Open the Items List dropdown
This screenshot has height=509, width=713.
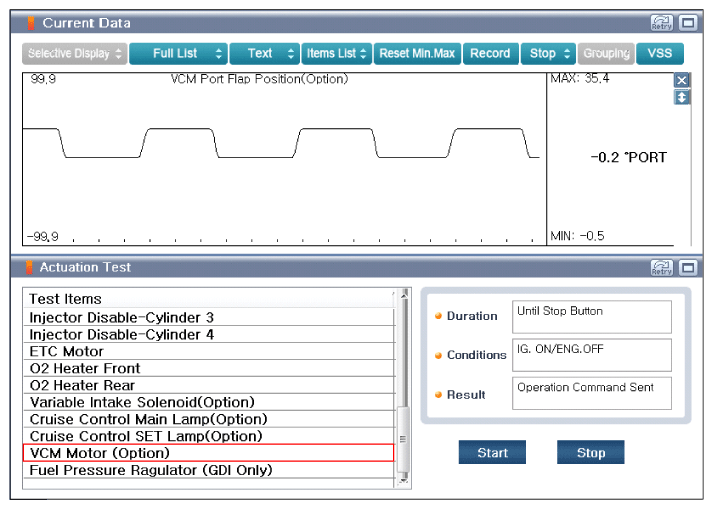tap(336, 54)
